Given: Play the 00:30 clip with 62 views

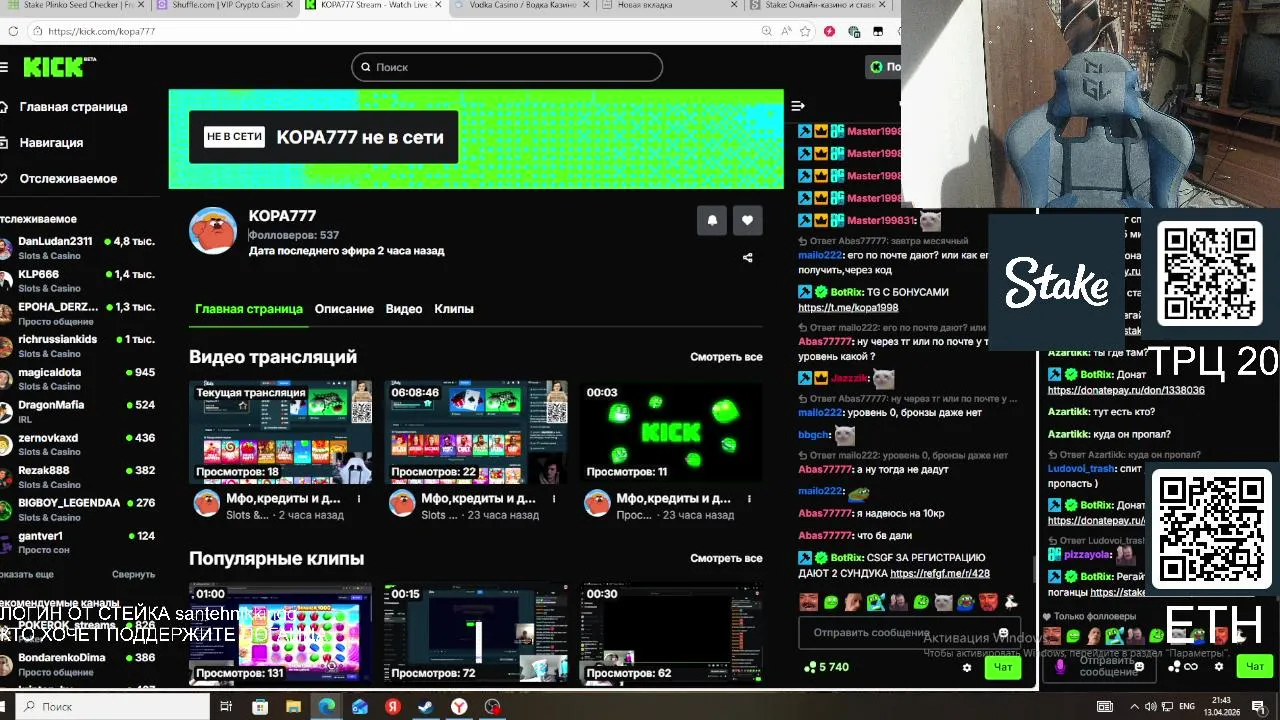Looking at the screenshot, I should [x=672, y=633].
